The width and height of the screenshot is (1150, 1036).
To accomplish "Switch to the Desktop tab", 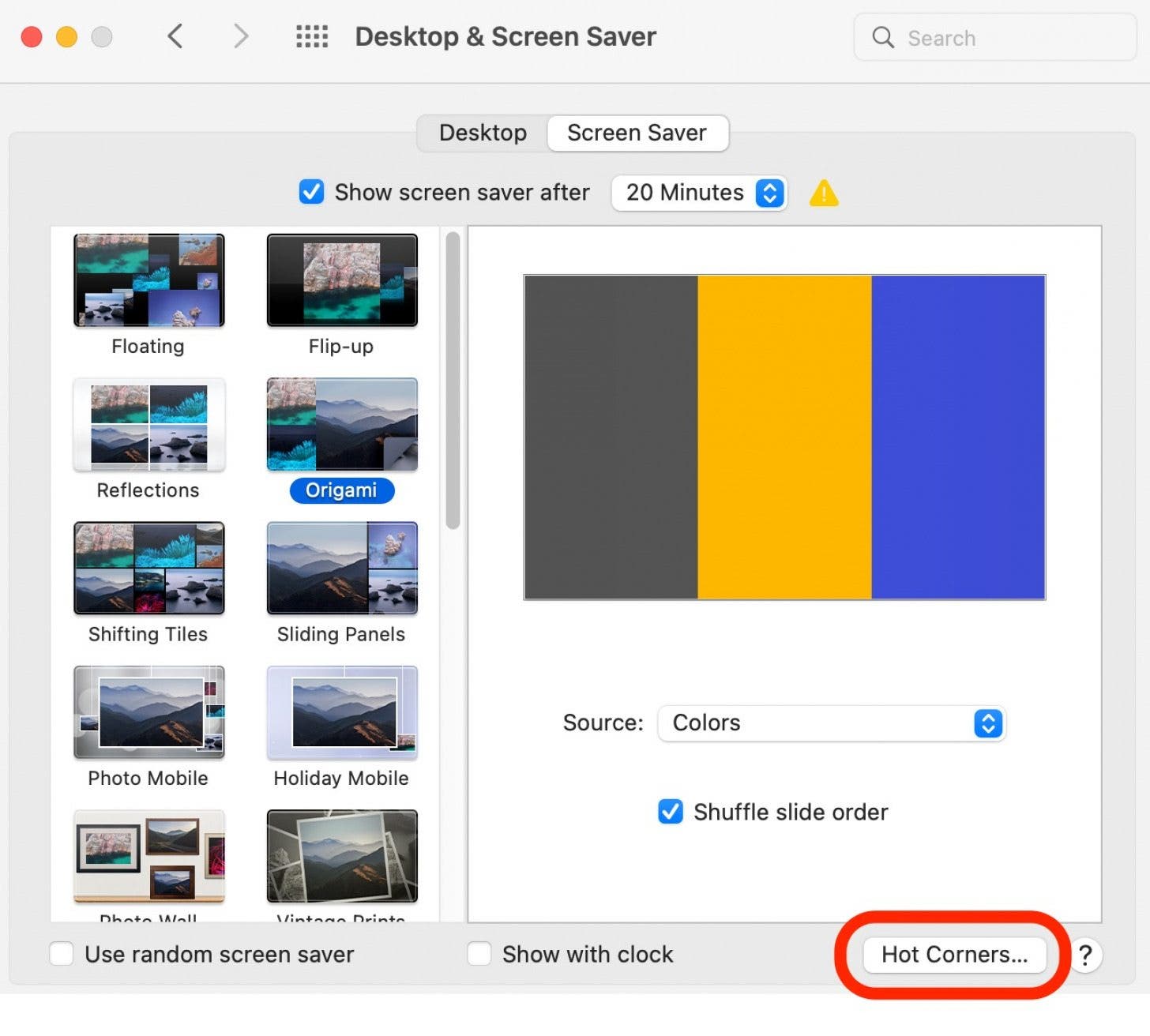I will click(482, 133).
